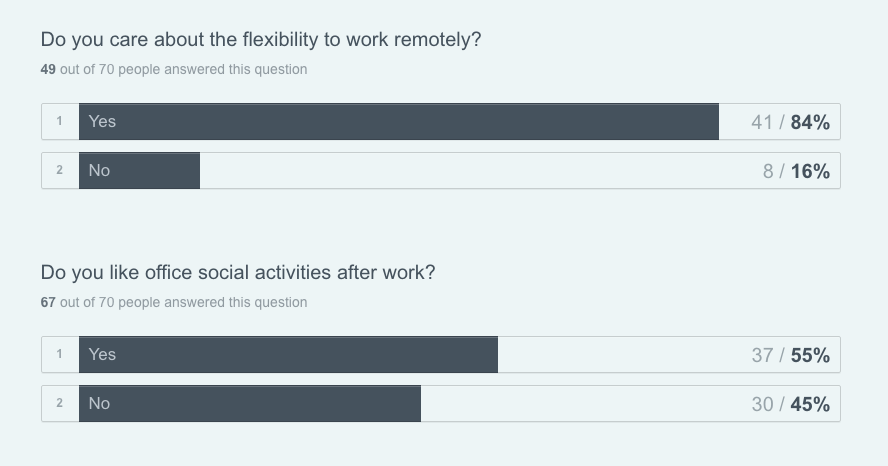This screenshot has height=466, width=888.
Task: Click the number 2 box in the remote work question
Action: point(60,171)
